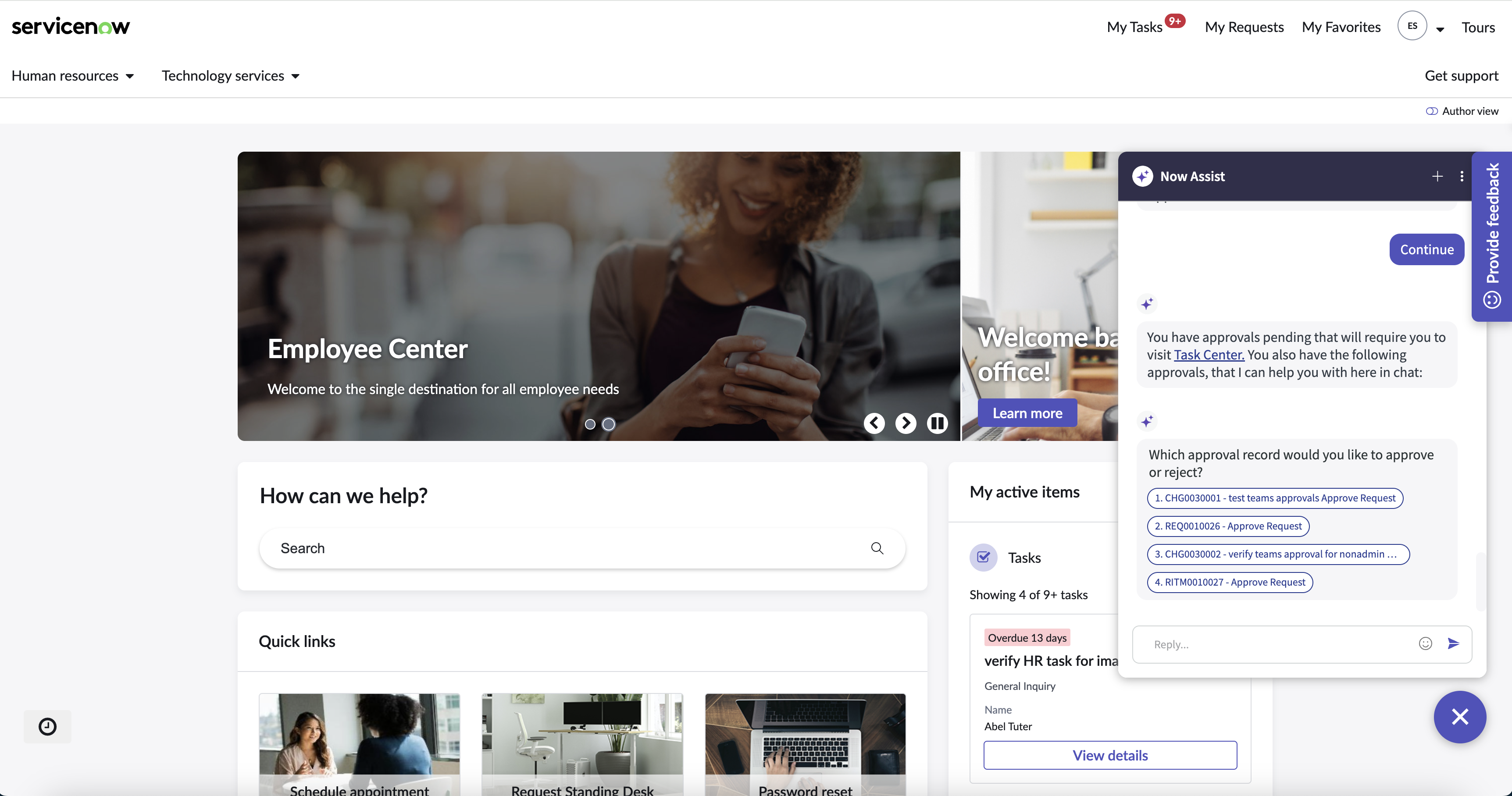Click the General Inquiry text
Viewport: 1512px width, 796px height.
pos(1020,686)
